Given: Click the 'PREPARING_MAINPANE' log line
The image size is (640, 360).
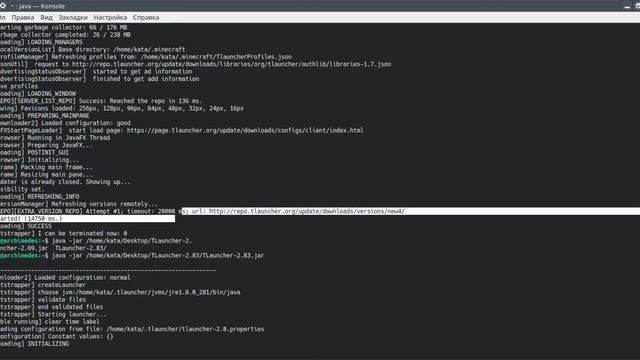Looking at the screenshot, I should pos(44,116).
